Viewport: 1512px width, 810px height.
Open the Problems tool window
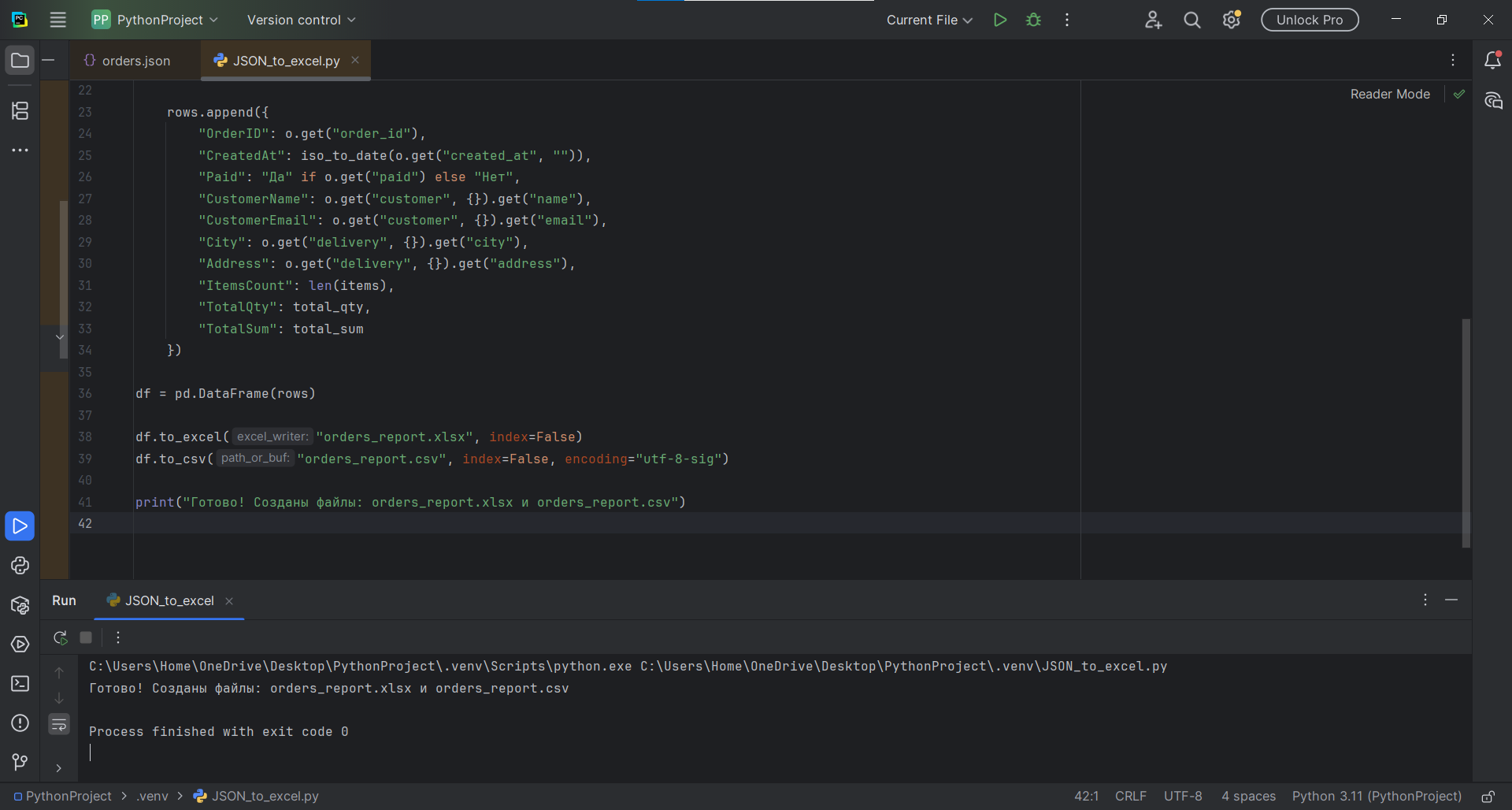tap(20, 723)
